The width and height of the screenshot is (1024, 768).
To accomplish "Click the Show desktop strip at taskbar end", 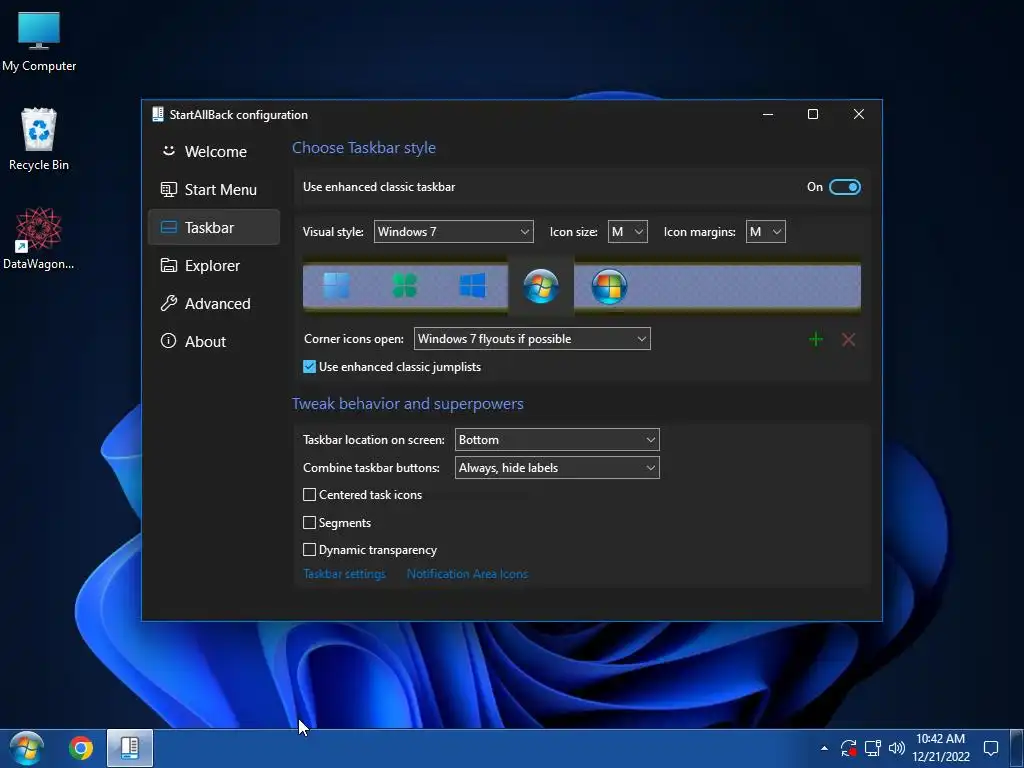I will [1017, 748].
